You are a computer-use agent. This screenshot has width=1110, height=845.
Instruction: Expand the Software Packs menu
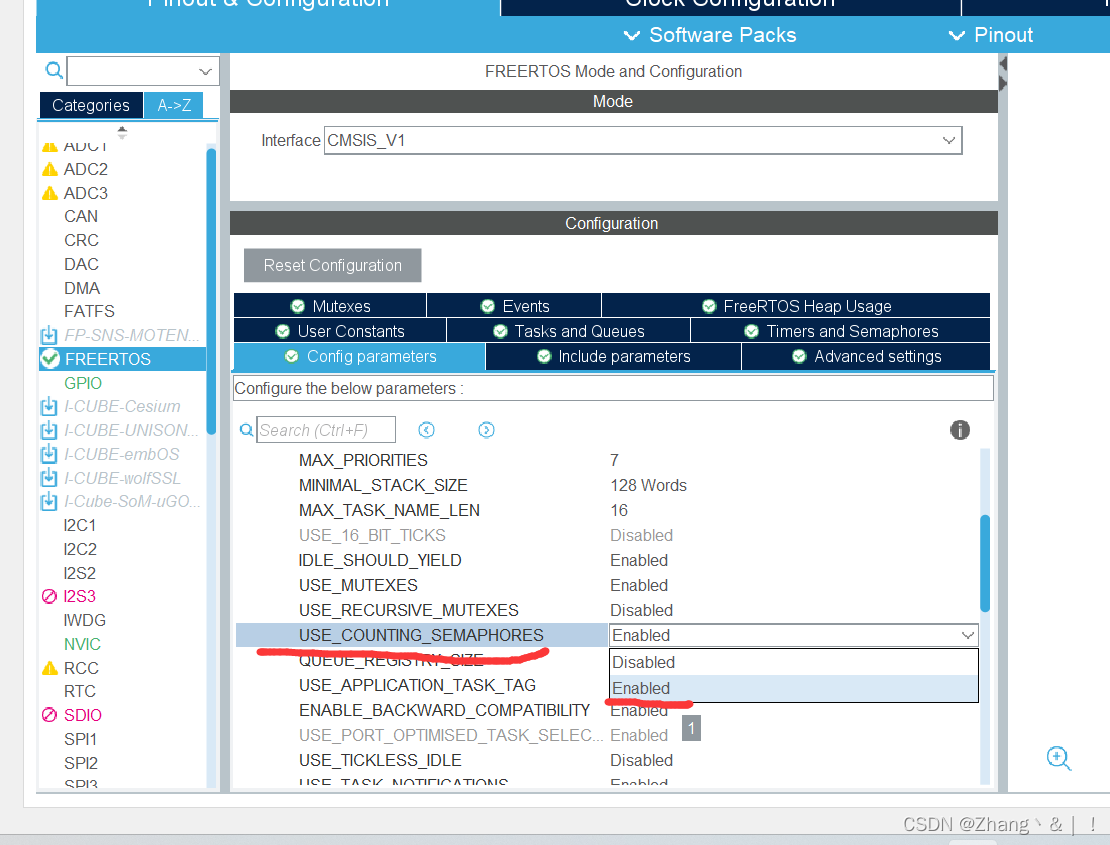709,35
